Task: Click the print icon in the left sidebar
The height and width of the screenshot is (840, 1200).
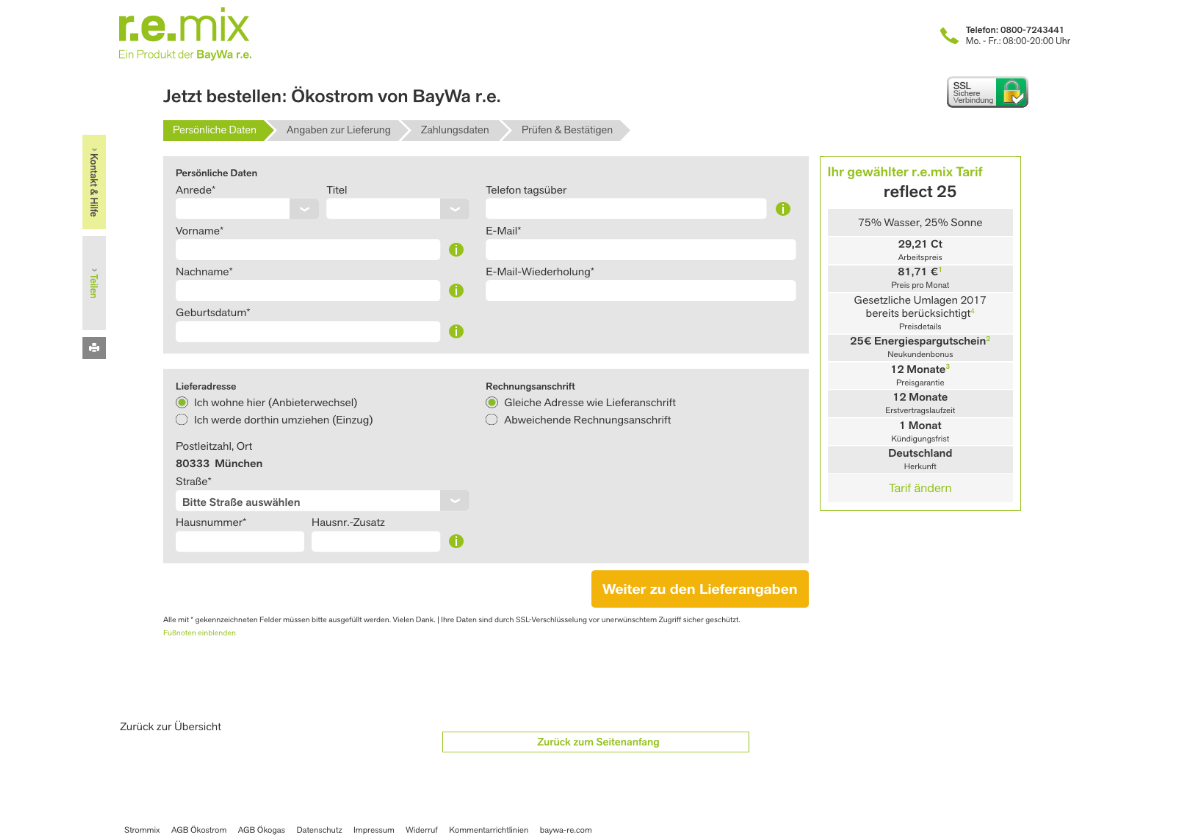Action: pyautogui.click(x=93, y=347)
